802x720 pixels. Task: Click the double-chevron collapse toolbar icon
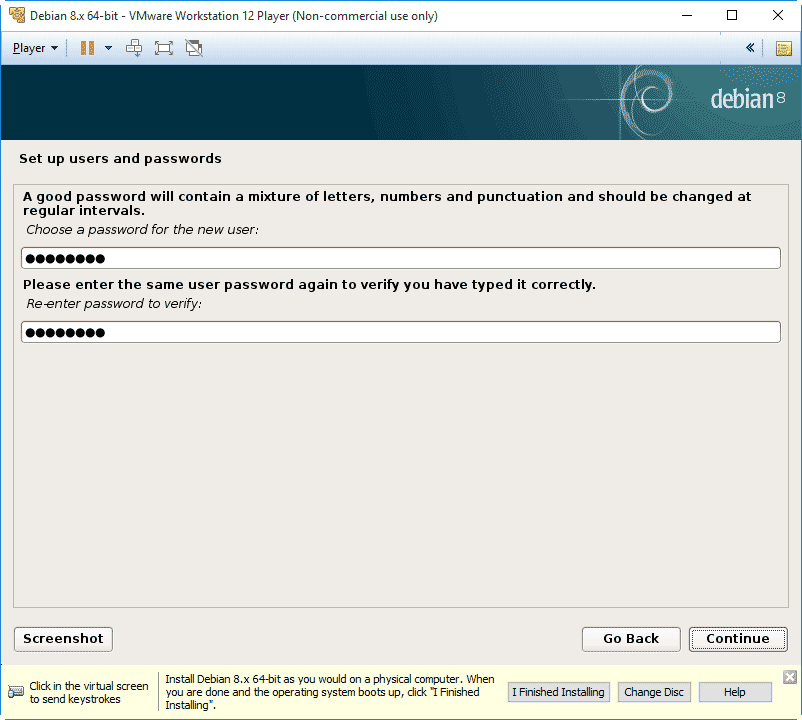[x=750, y=48]
